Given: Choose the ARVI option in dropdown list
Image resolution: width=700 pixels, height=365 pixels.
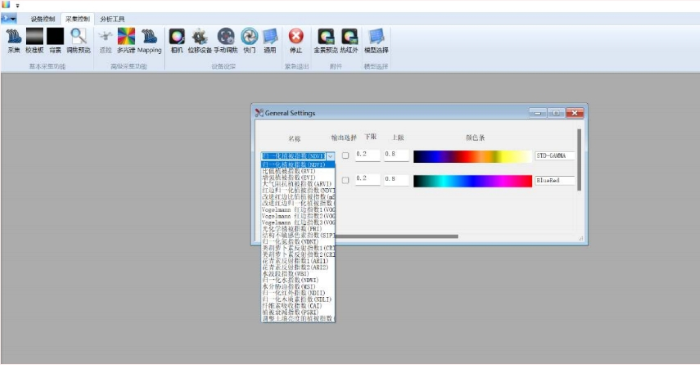Looking at the screenshot, I should (x=297, y=184).
